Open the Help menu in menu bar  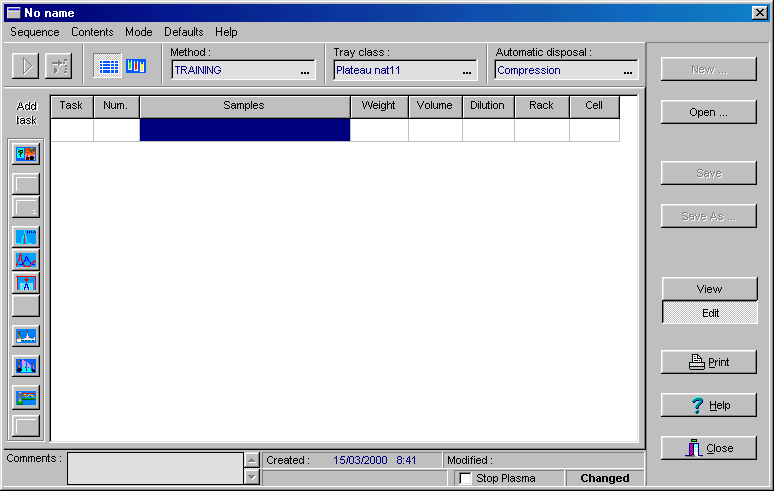point(226,32)
